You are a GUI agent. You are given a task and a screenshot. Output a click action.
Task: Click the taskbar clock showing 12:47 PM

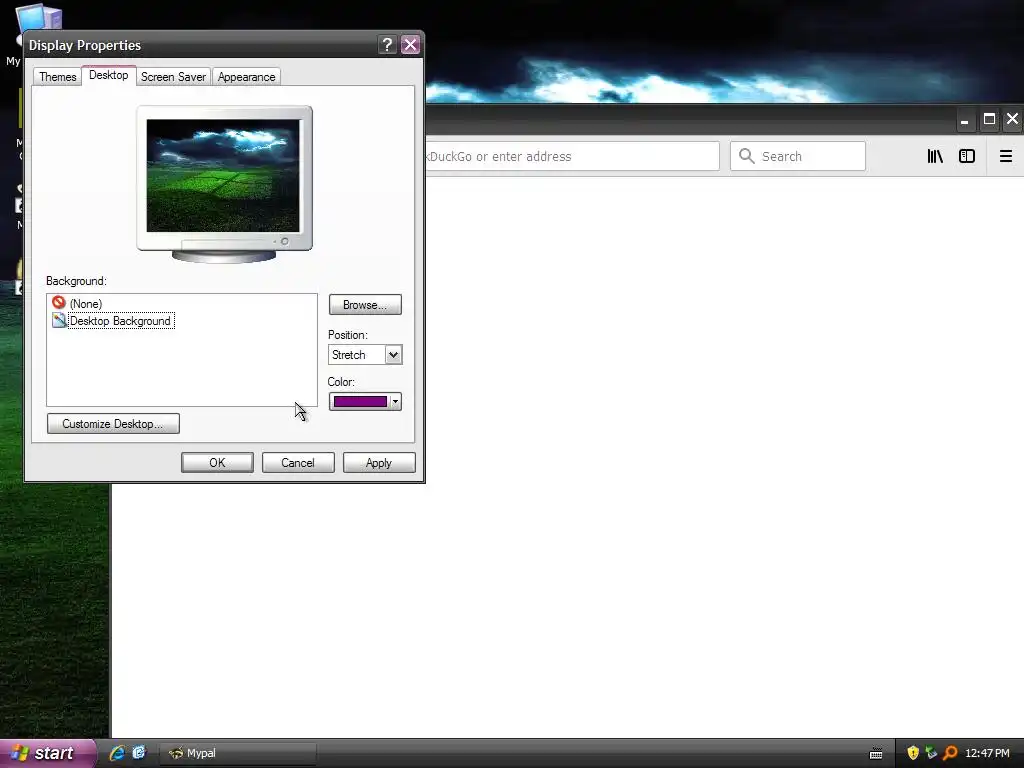pyautogui.click(x=987, y=753)
